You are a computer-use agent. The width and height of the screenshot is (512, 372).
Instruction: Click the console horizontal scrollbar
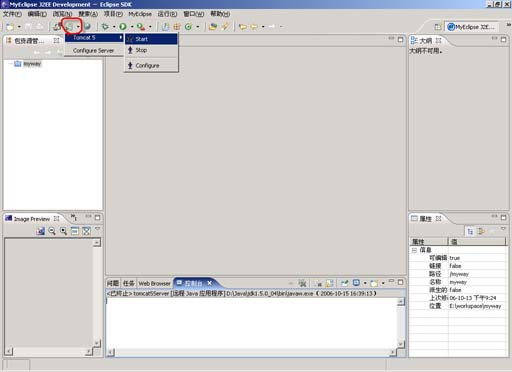click(252, 352)
